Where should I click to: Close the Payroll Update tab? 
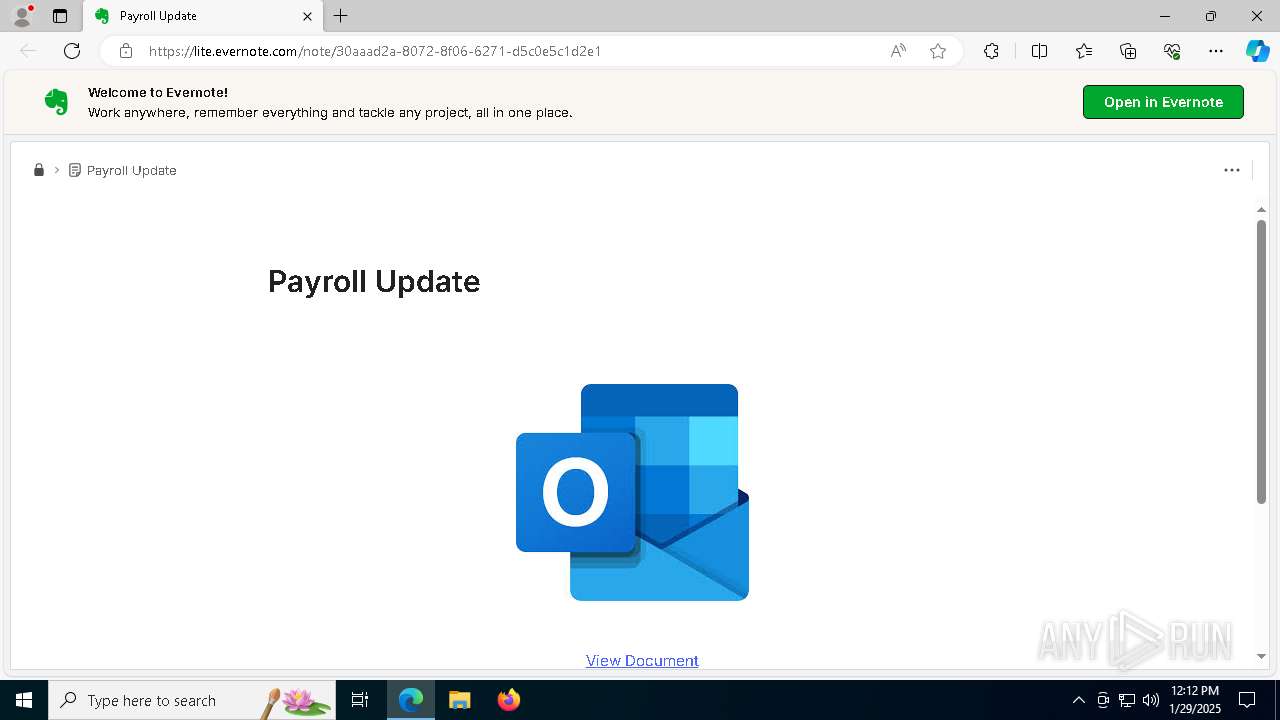tap(307, 16)
